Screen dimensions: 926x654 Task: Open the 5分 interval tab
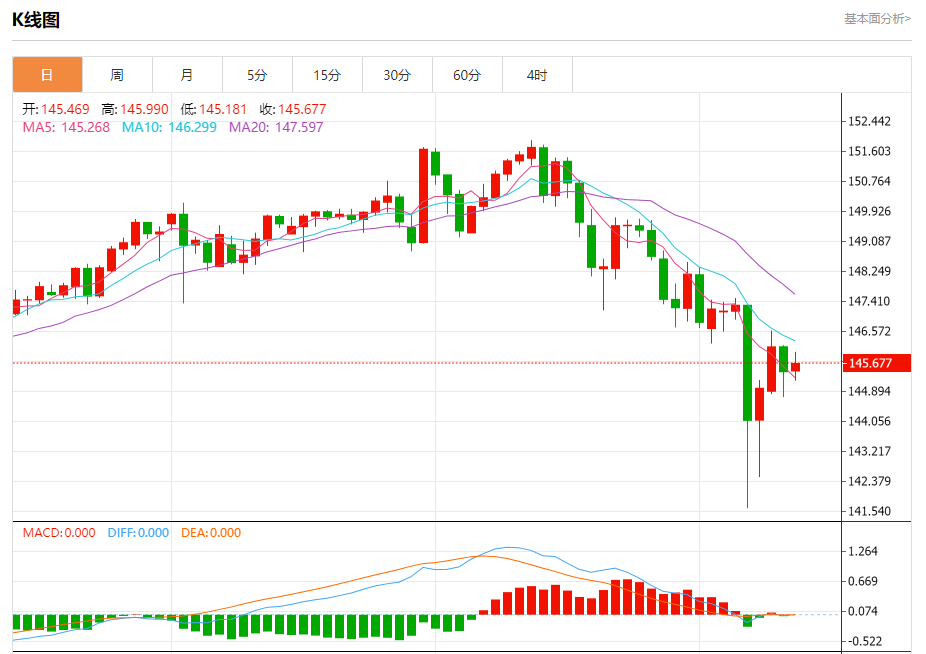(257, 75)
